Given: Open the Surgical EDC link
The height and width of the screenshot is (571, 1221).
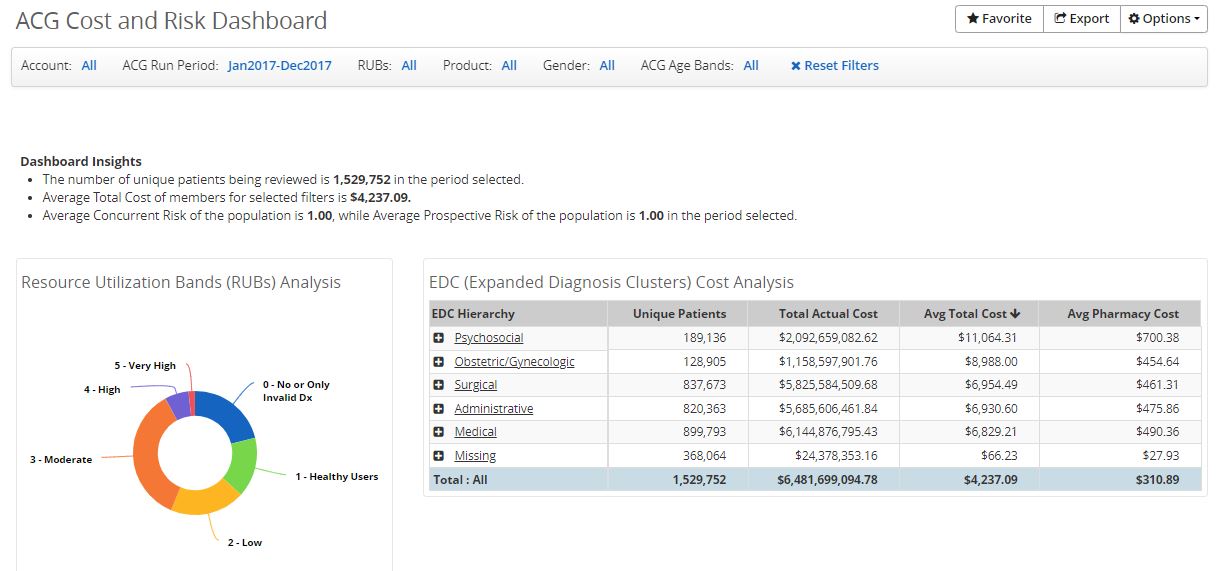Looking at the screenshot, I should pyautogui.click(x=475, y=385).
